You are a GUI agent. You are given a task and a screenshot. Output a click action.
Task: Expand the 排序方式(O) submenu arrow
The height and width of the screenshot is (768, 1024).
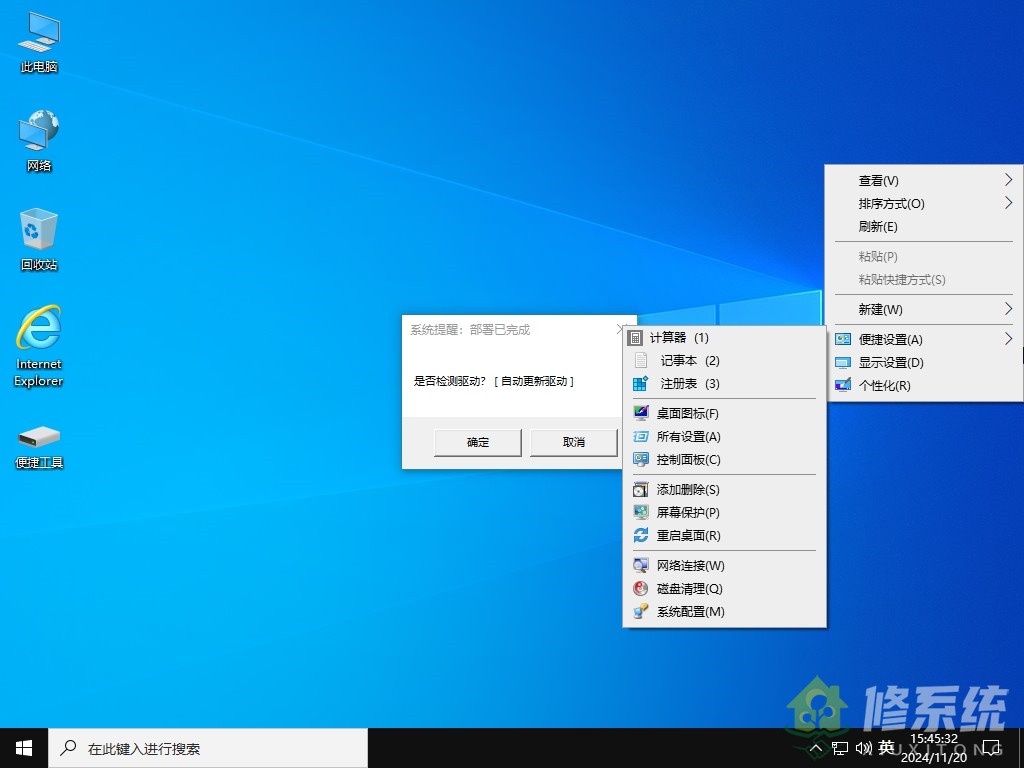[1008, 203]
